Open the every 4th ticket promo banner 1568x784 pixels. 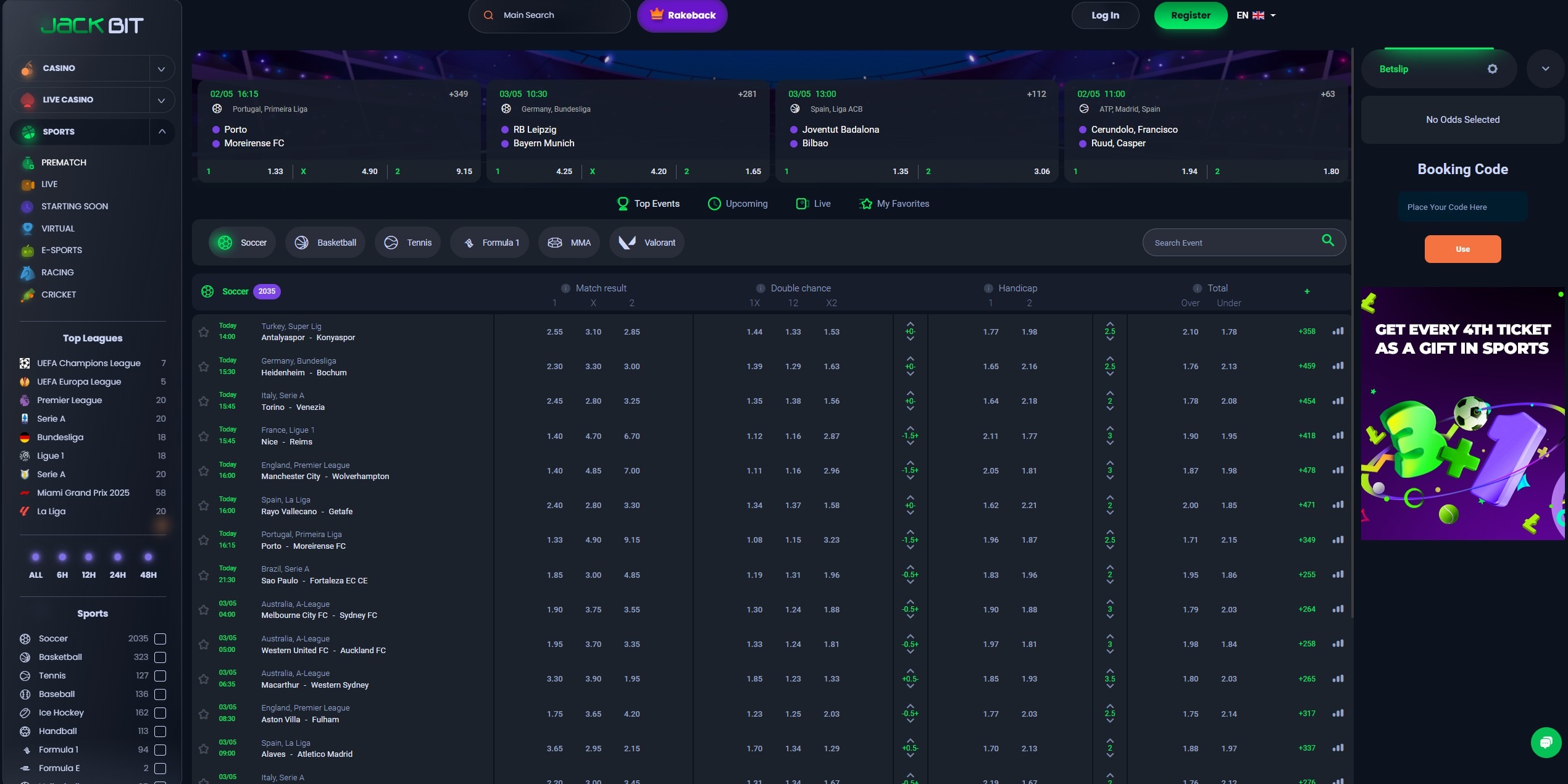click(1462, 414)
